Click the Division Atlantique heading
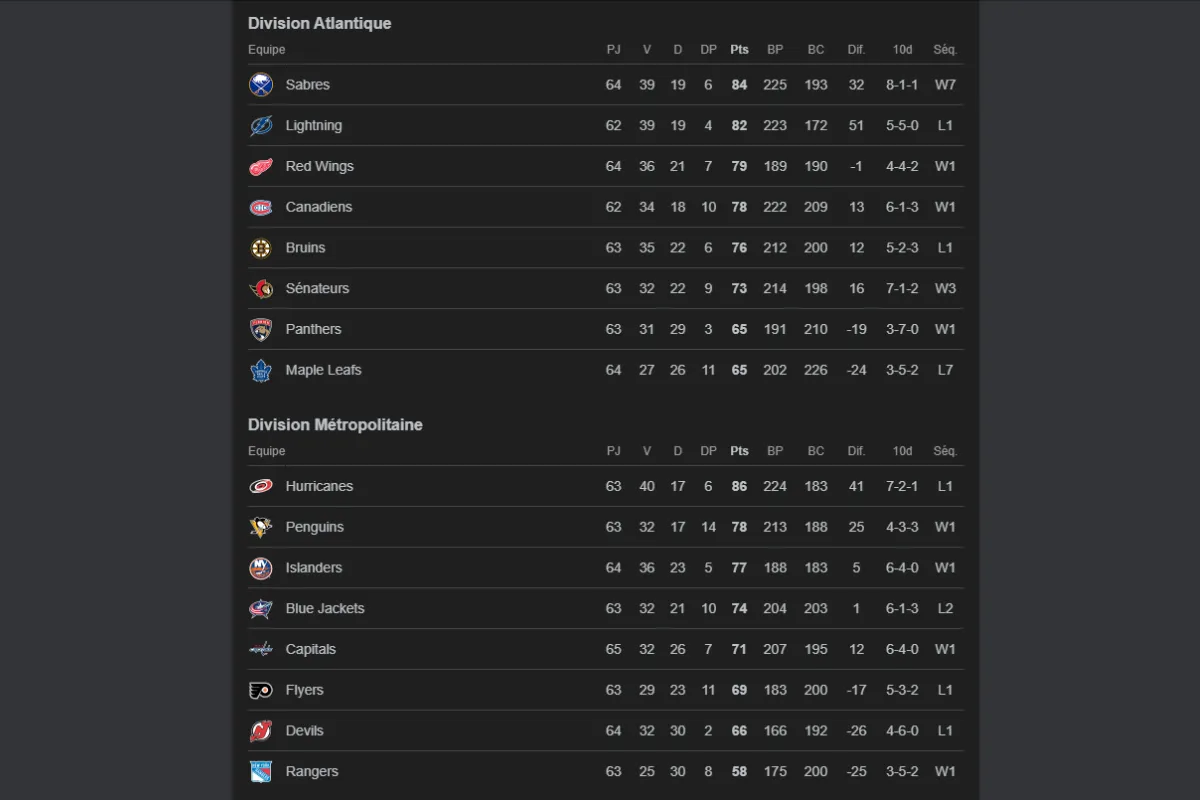The width and height of the screenshot is (1200, 800). [x=319, y=23]
